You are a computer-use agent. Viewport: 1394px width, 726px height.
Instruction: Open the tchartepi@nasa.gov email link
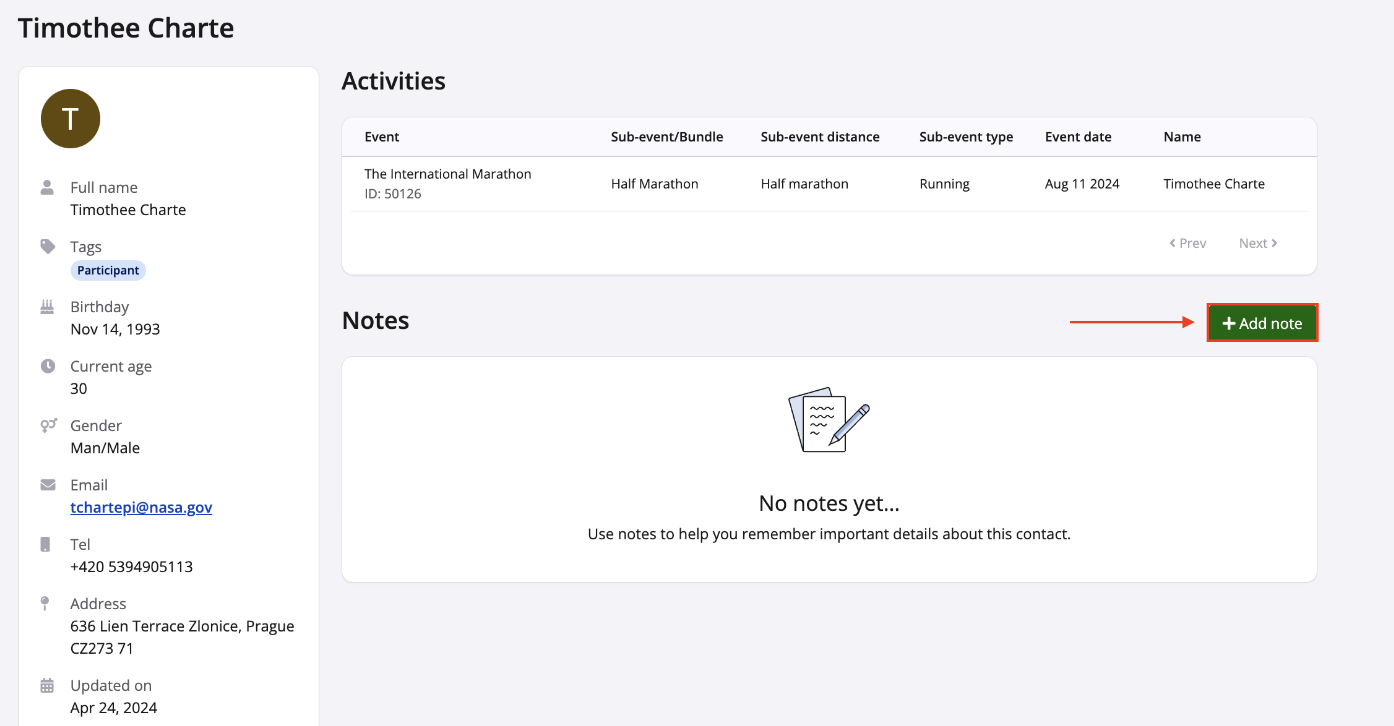pyautogui.click(x=141, y=507)
